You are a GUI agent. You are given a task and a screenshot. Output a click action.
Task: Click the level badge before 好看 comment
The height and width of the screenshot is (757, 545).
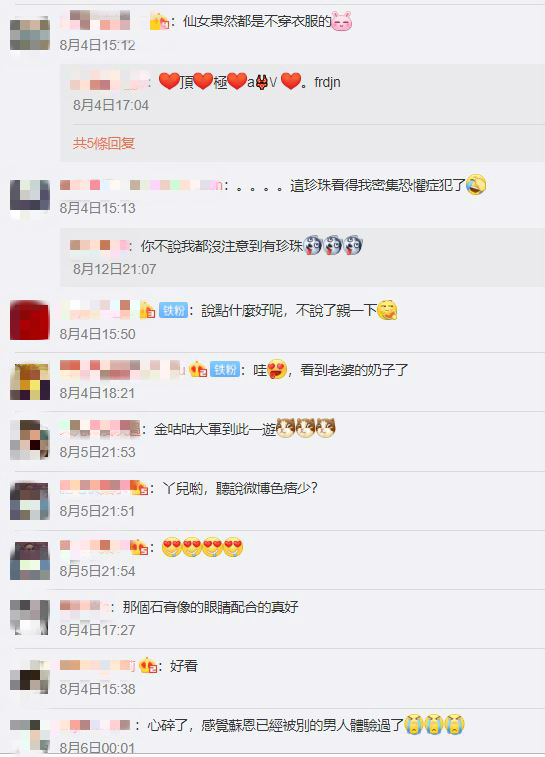[x=149, y=666]
